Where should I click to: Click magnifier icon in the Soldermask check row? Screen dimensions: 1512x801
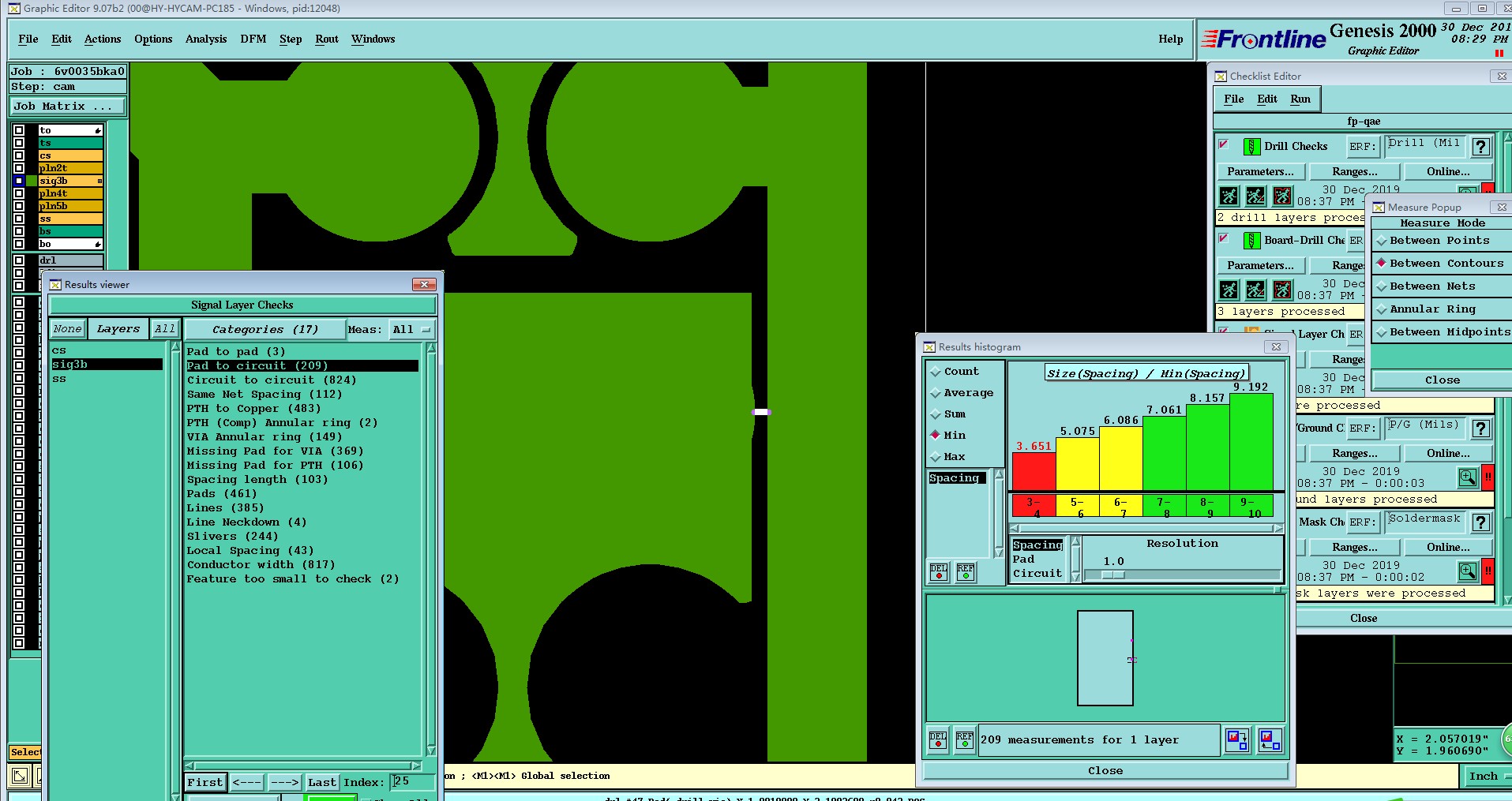coord(1468,571)
